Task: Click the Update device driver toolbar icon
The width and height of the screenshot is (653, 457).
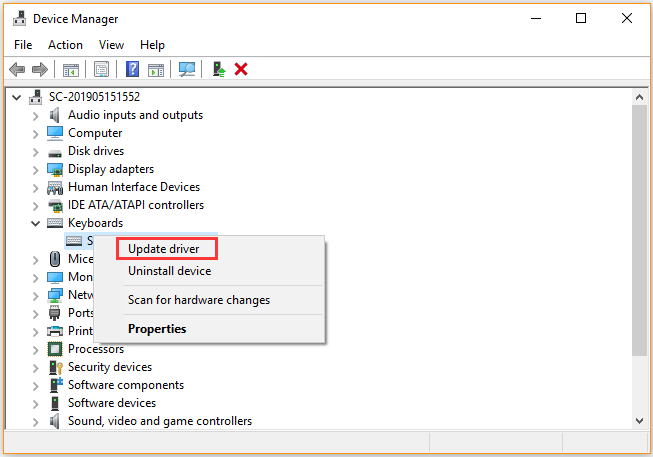Action: coord(218,69)
